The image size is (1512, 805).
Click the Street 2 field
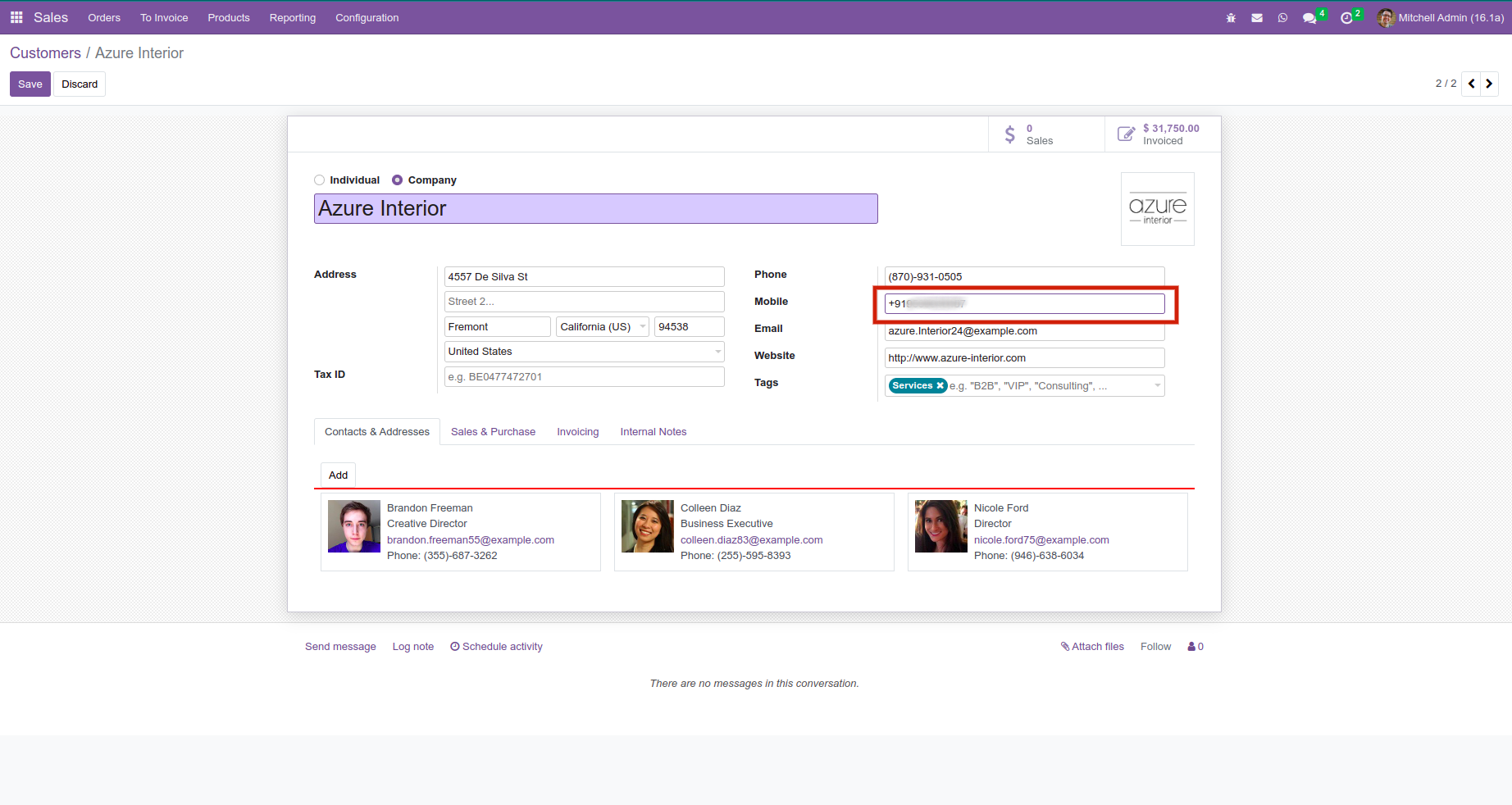pyautogui.click(x=585, y=302)
